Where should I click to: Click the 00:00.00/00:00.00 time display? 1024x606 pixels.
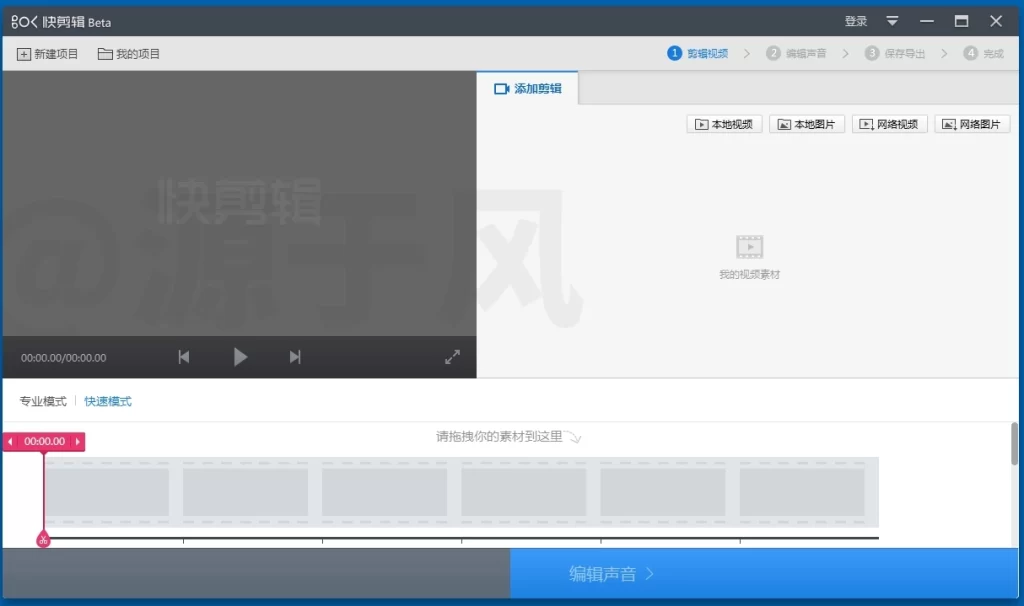click(x=63, y=358)
